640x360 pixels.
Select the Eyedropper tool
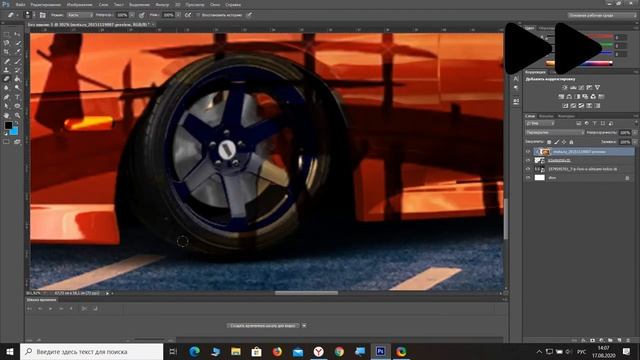17,52
